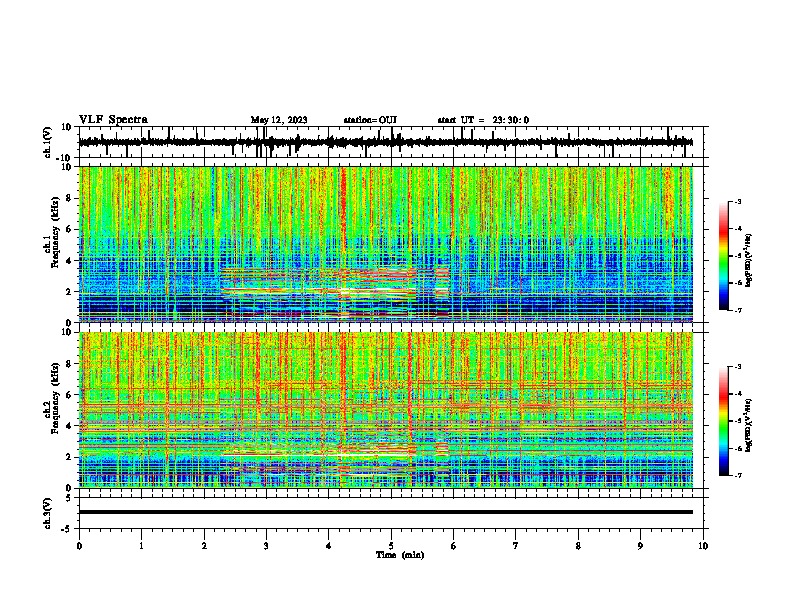This screenshot has height=612, width=792.
Task: Click the "1" tick on the time axis
Action: coord(141,546)
